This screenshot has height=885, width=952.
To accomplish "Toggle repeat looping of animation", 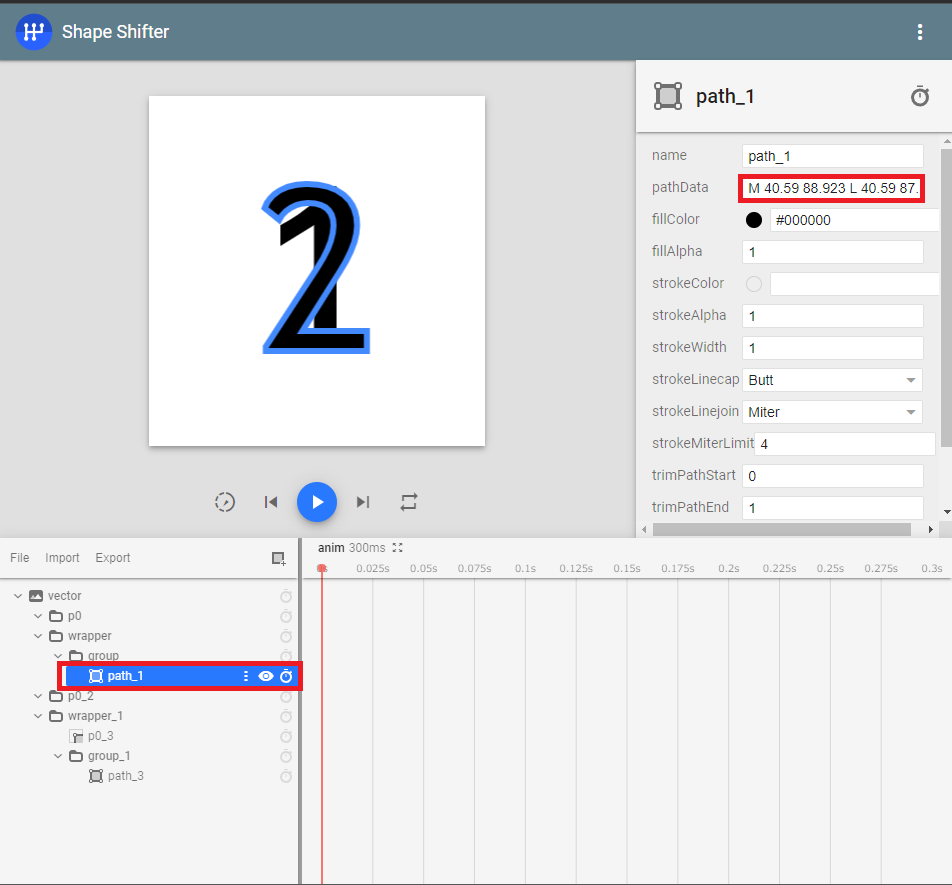I will [409, 502].
